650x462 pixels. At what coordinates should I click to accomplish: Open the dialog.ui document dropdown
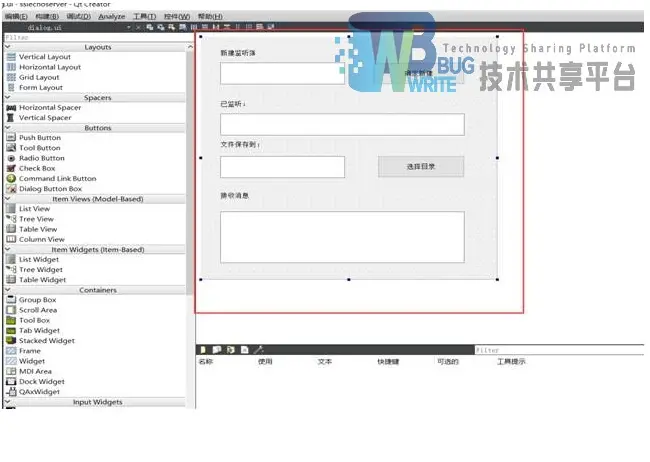click(129, 27)
